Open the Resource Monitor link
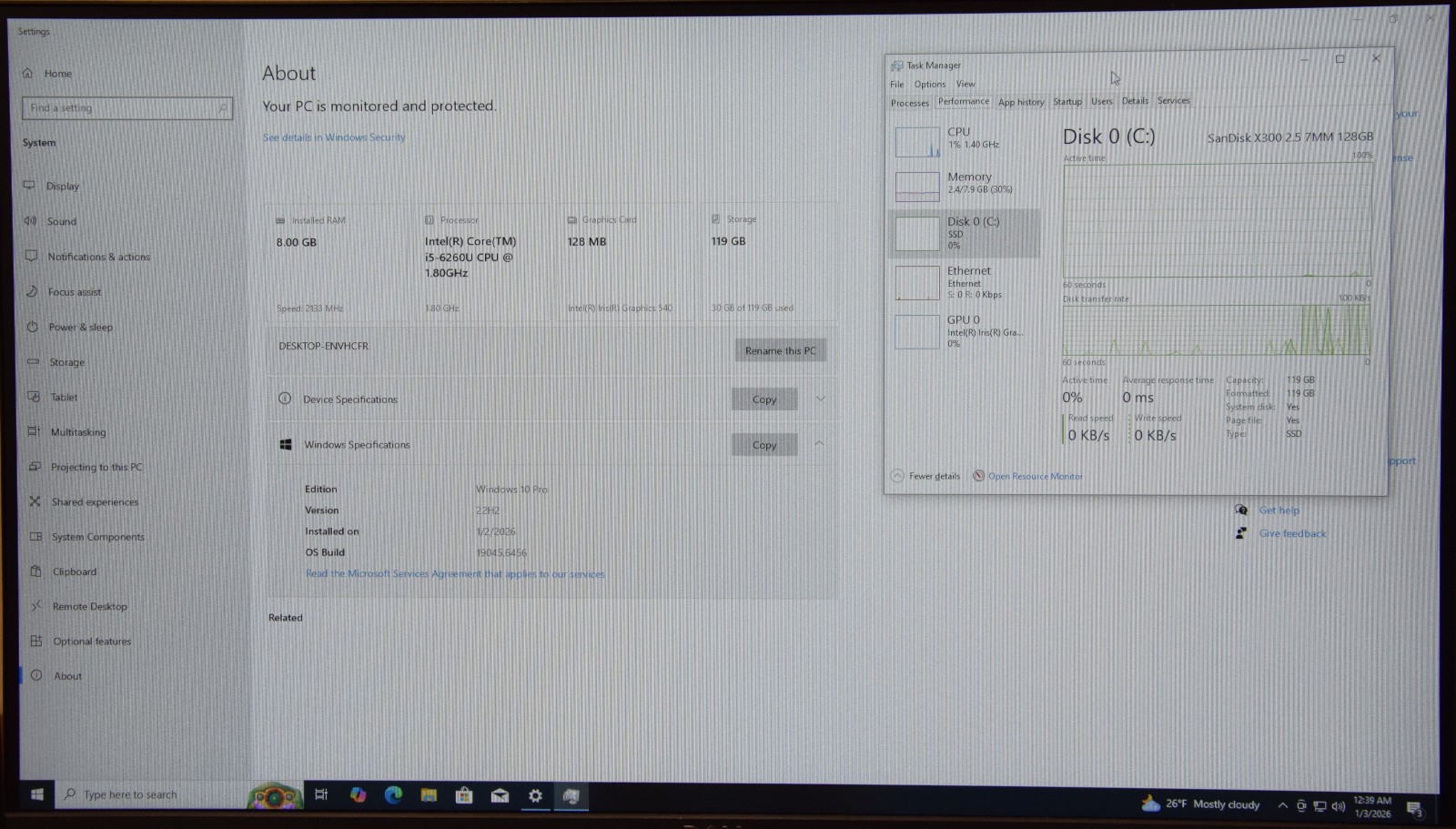Screen dimensions: 1456x829 click(1035, 476)
